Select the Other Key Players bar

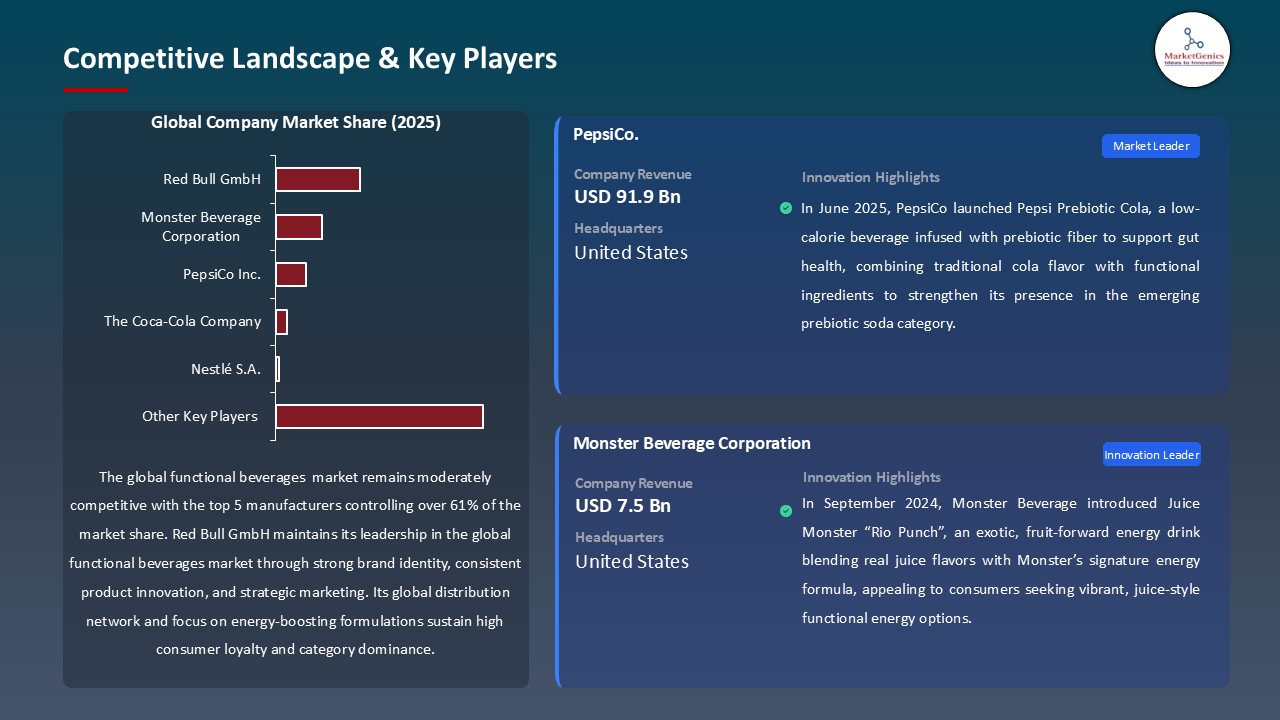[379, 416]
